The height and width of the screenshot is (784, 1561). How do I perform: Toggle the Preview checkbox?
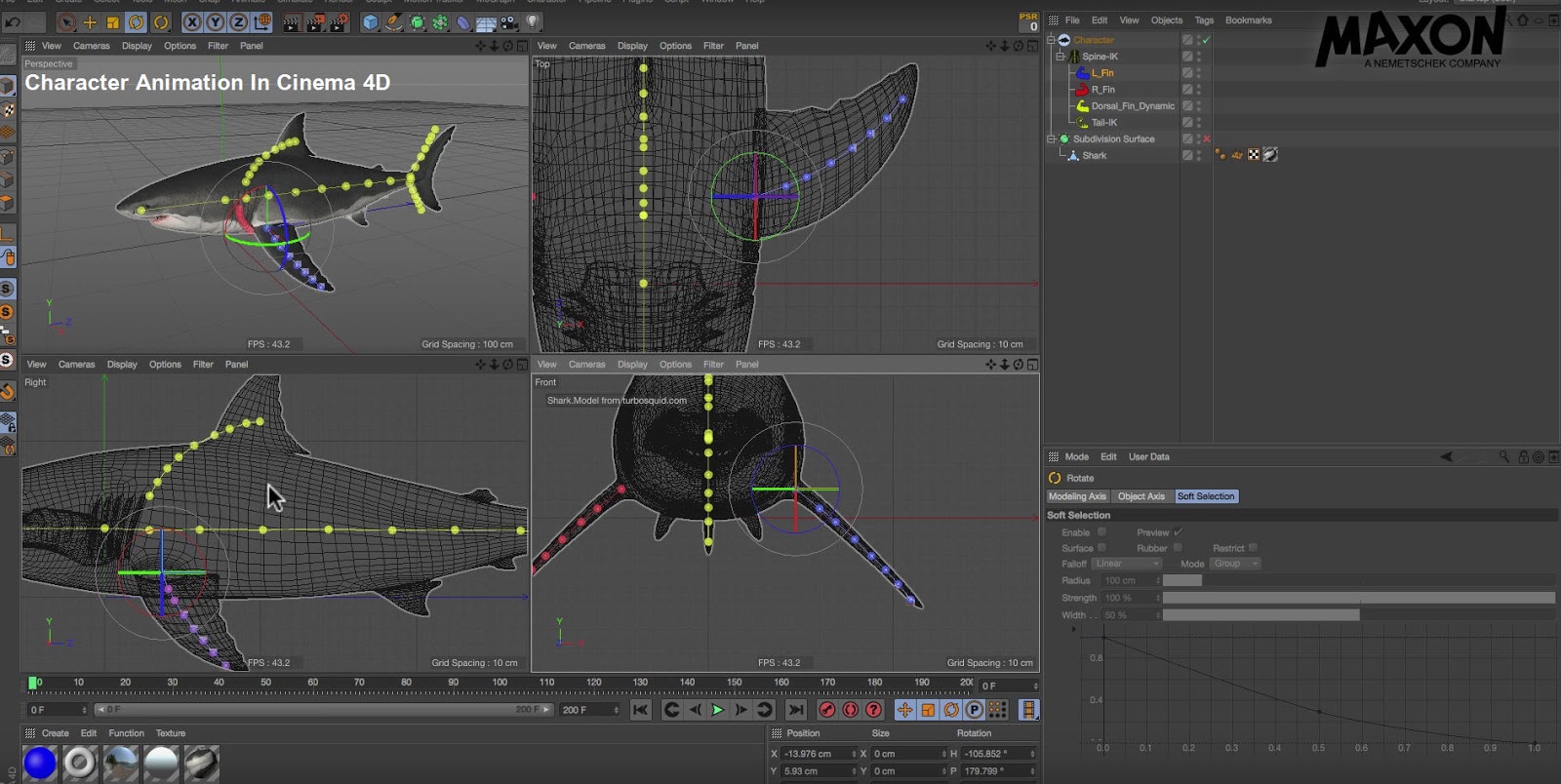pos(1178,532)
